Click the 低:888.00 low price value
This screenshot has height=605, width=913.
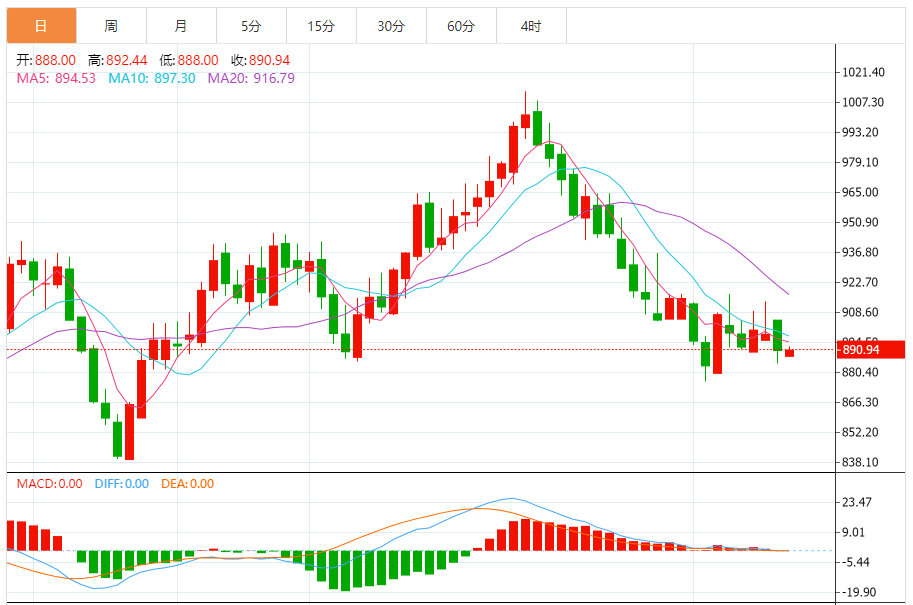[x=189, y=60]
